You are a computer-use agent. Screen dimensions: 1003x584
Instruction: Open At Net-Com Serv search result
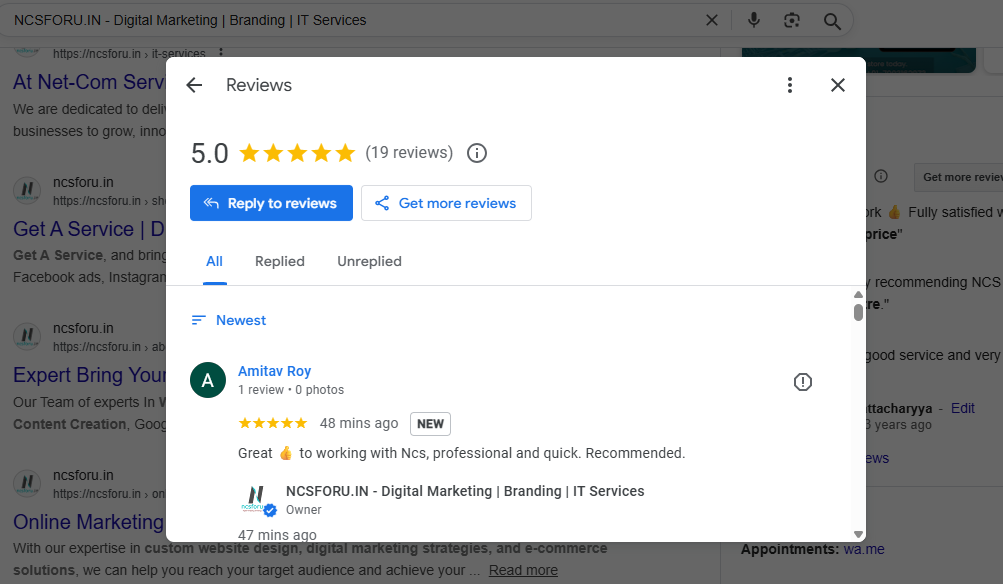(x=89, y=82)
